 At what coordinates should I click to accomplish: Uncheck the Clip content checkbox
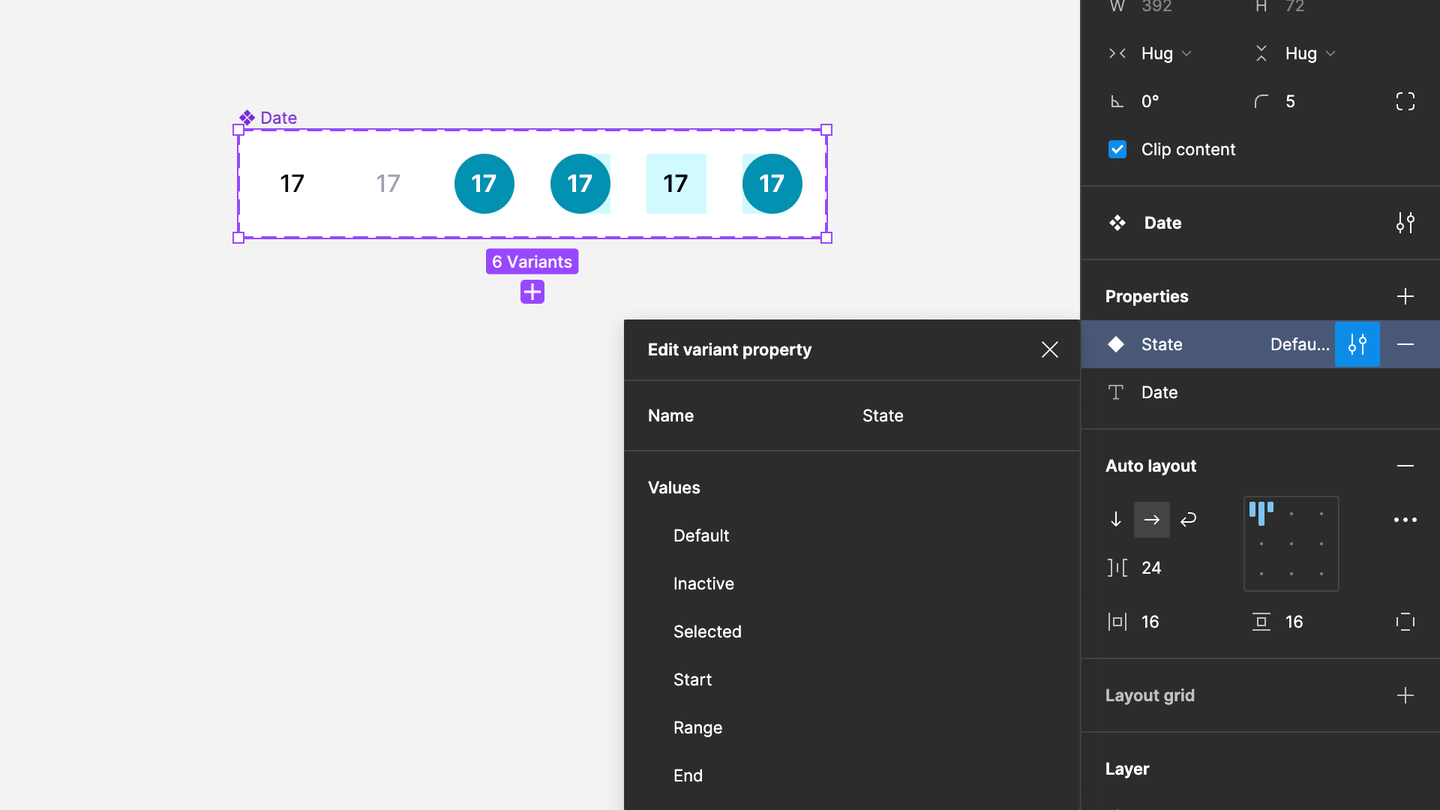1117,149
